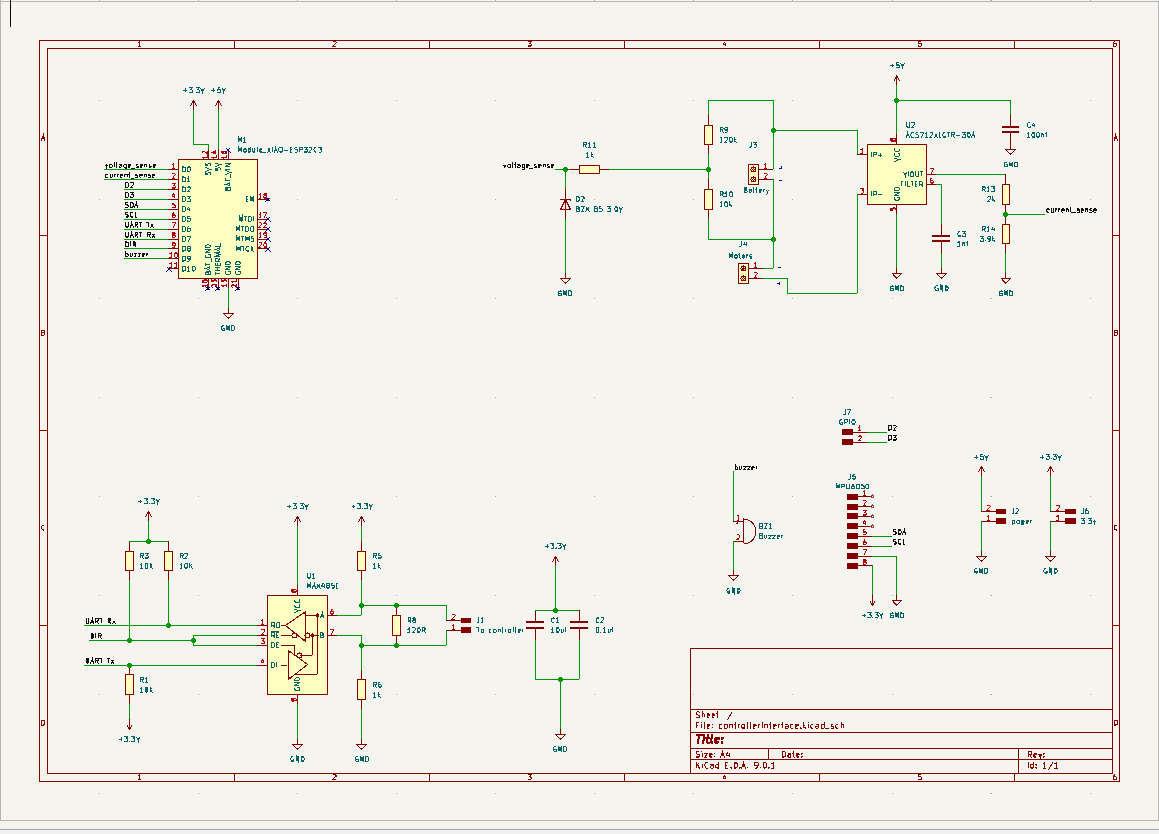Viewport: 1159px width, 834px height.
Task: Select resistor R13 2k symbol
Action: [1005, 194]
